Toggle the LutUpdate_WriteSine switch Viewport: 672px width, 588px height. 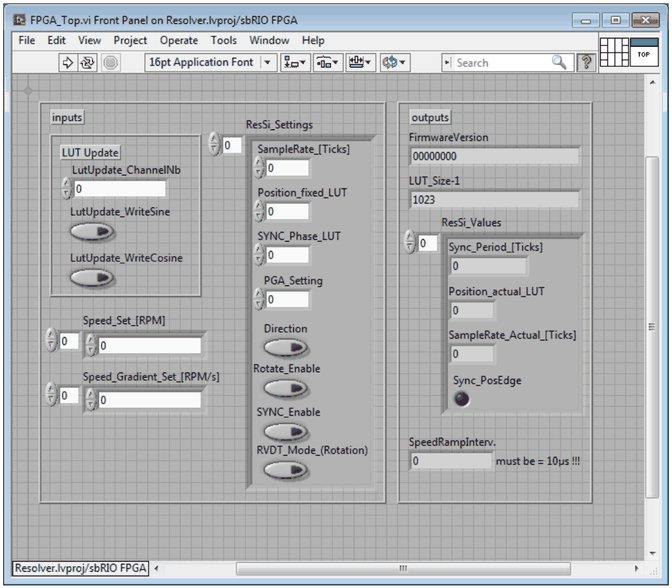coord(92,232)
